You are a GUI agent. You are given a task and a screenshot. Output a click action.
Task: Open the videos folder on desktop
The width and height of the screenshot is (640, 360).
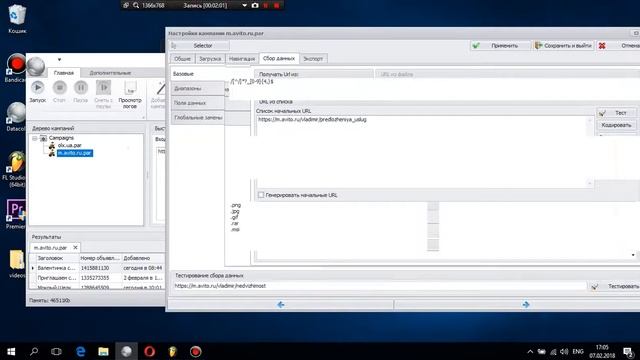[16, 264]
